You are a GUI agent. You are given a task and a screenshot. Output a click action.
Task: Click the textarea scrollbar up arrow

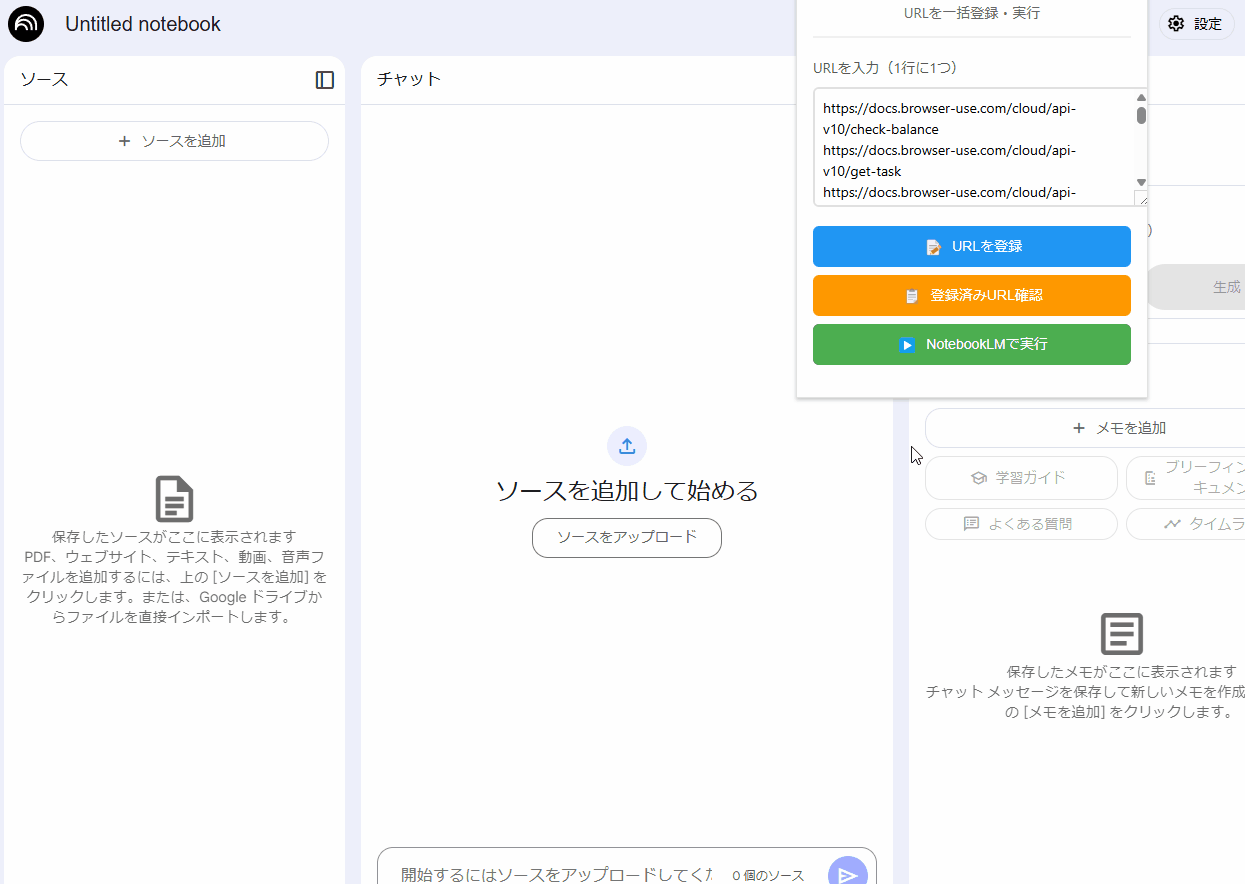(x=1141, y=98)
